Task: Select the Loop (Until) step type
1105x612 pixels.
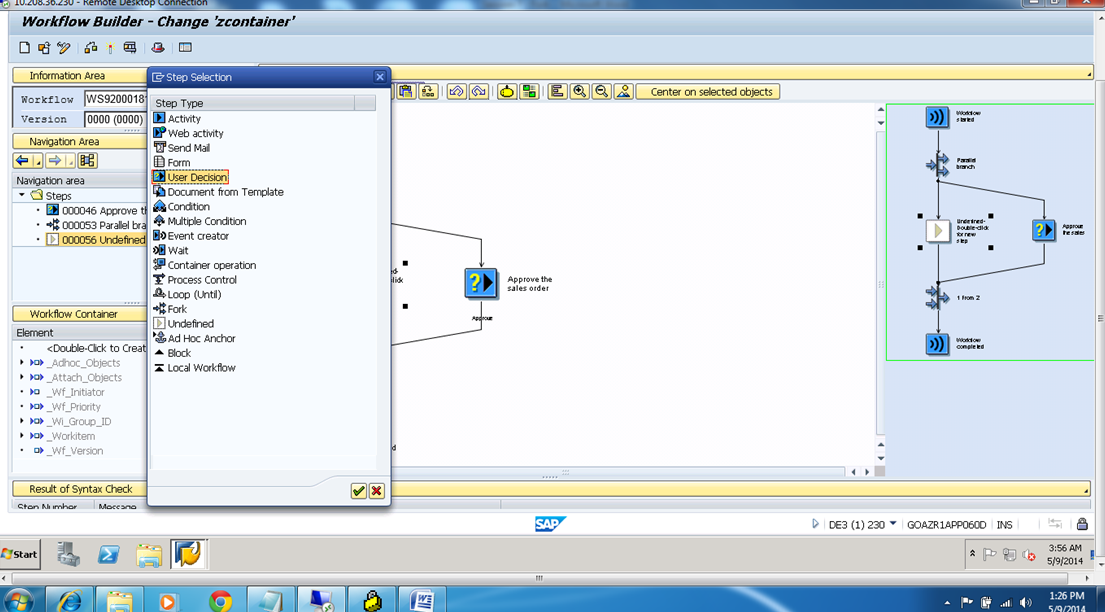Action: [x=189, y=294]
